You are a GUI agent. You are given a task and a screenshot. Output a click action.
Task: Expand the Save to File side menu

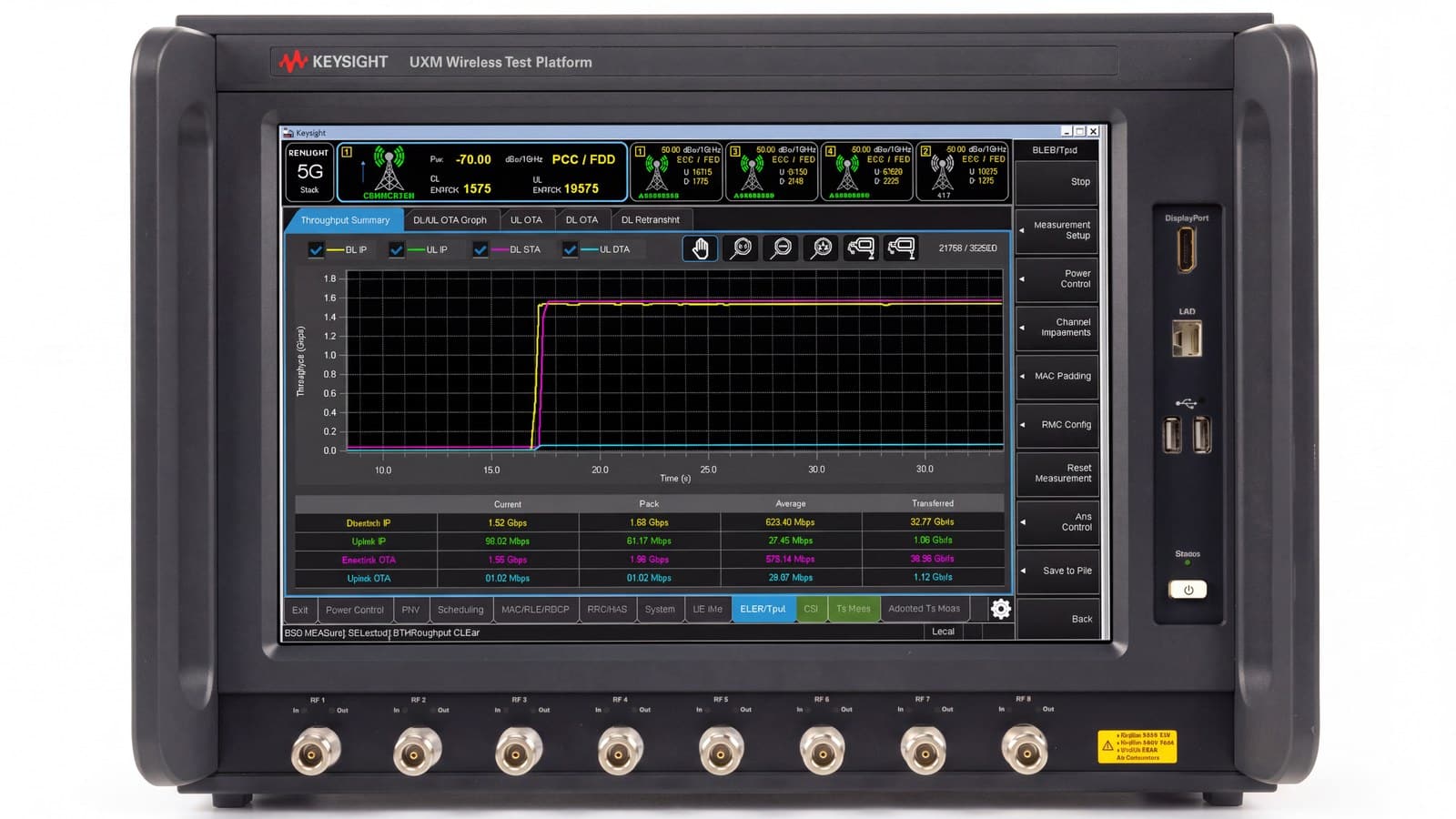pyautogui.click(x=1057, y=571)
